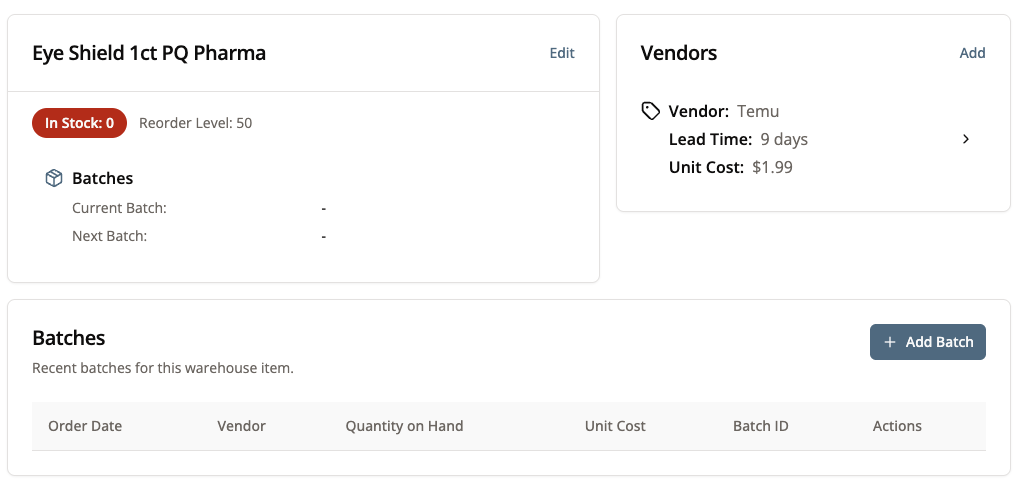Click the Eye Shield 1ct PQ Pharma title

tap(149, 53)
